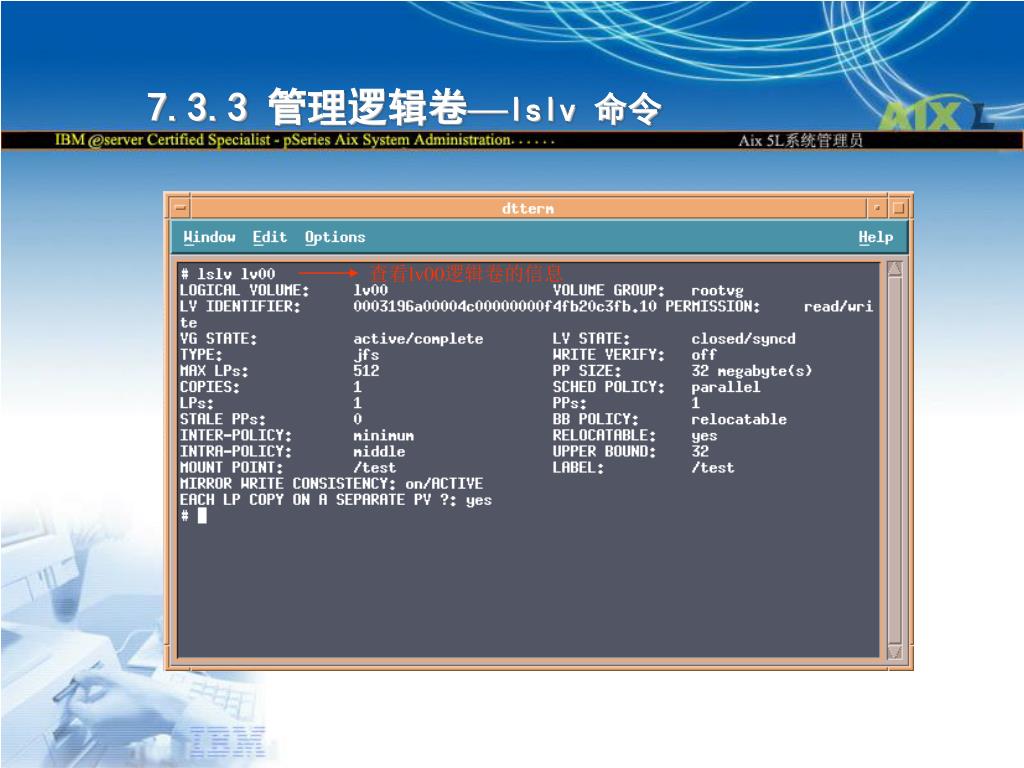Click the PP size value '32 megabyte(s)'
1024x768 pixels.
point(752,371)
